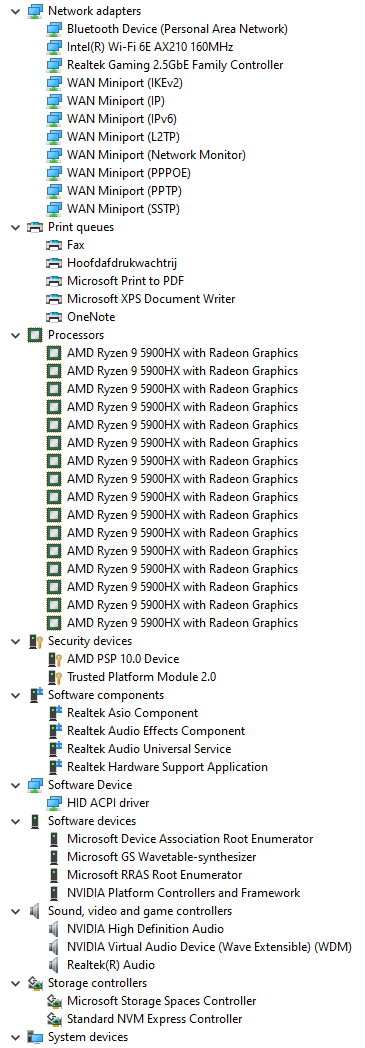Click the Realtek Hardware Support Application icon
Screen dimensions: 365x1048
point(54,767)
